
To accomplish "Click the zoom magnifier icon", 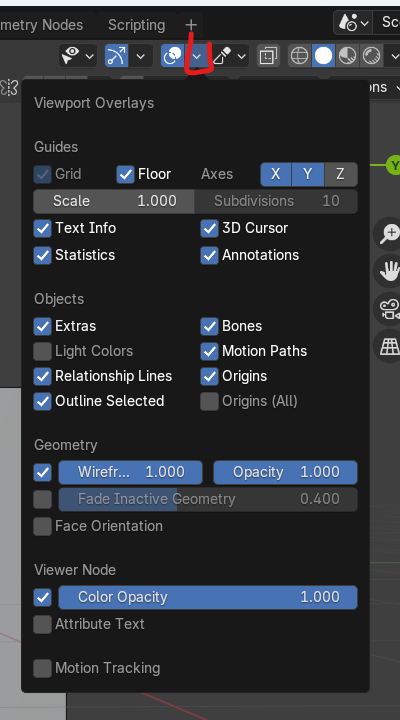I will coord(389,234).
